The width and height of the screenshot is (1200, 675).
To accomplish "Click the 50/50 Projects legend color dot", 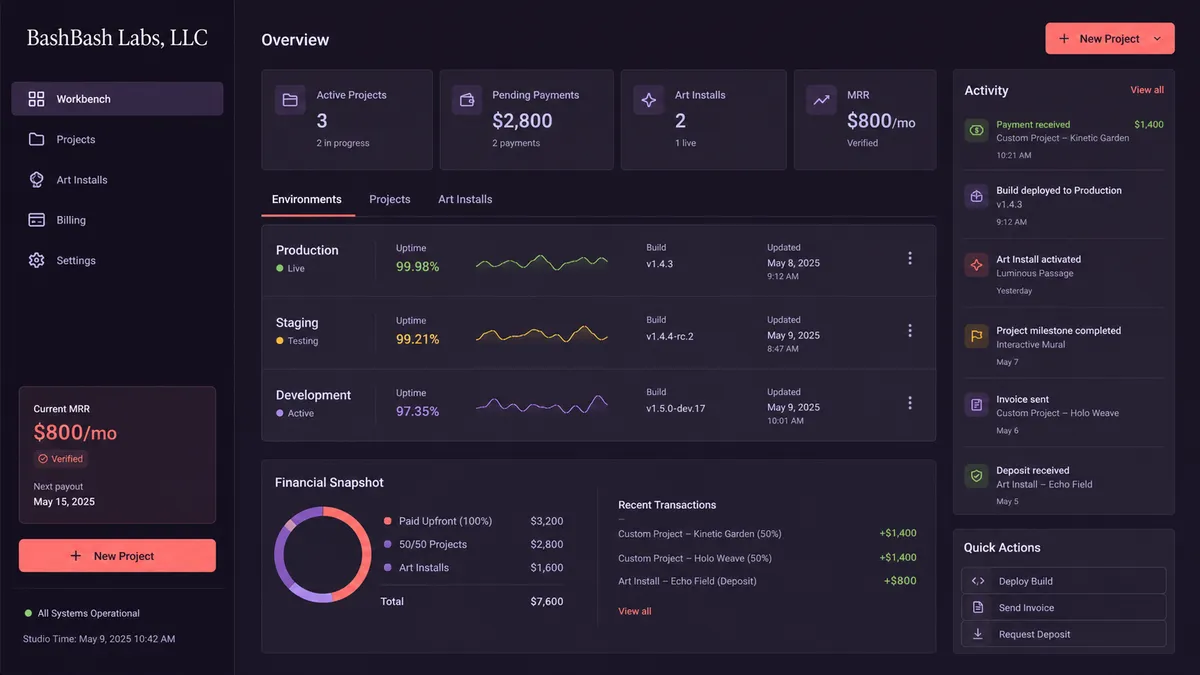I will tap(388, 544).
